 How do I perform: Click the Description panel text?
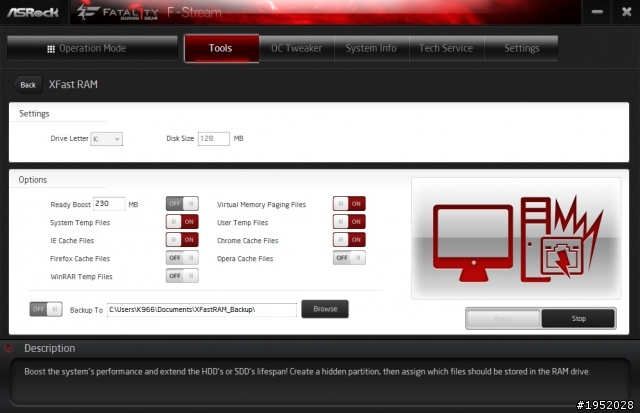coord(307,371)
